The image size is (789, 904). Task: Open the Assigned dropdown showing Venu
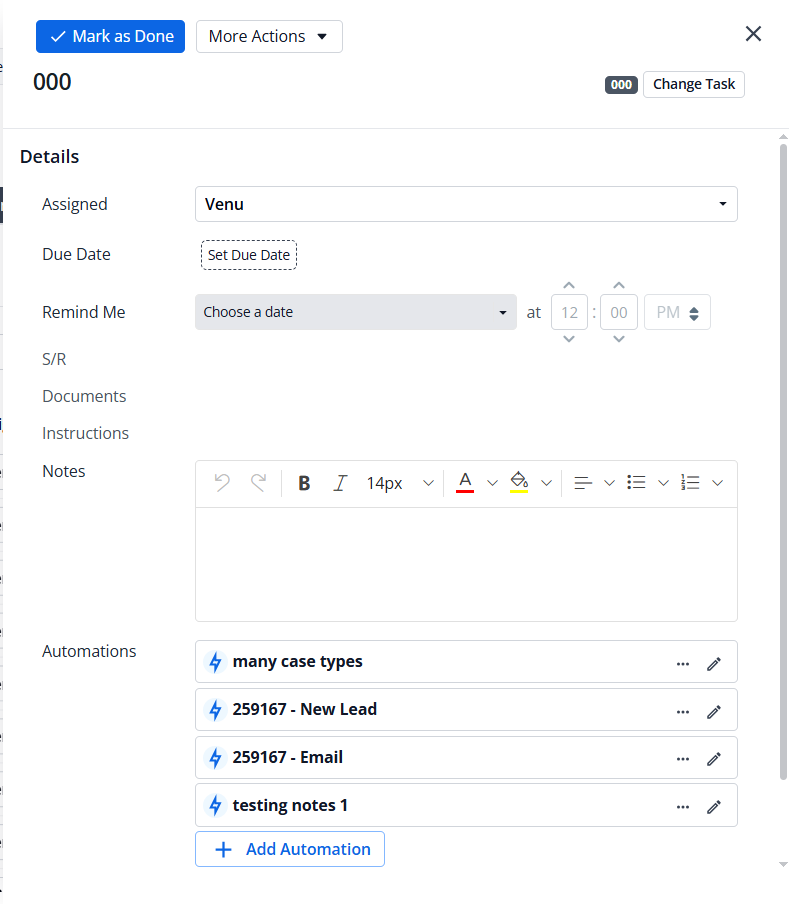point(466,204)
